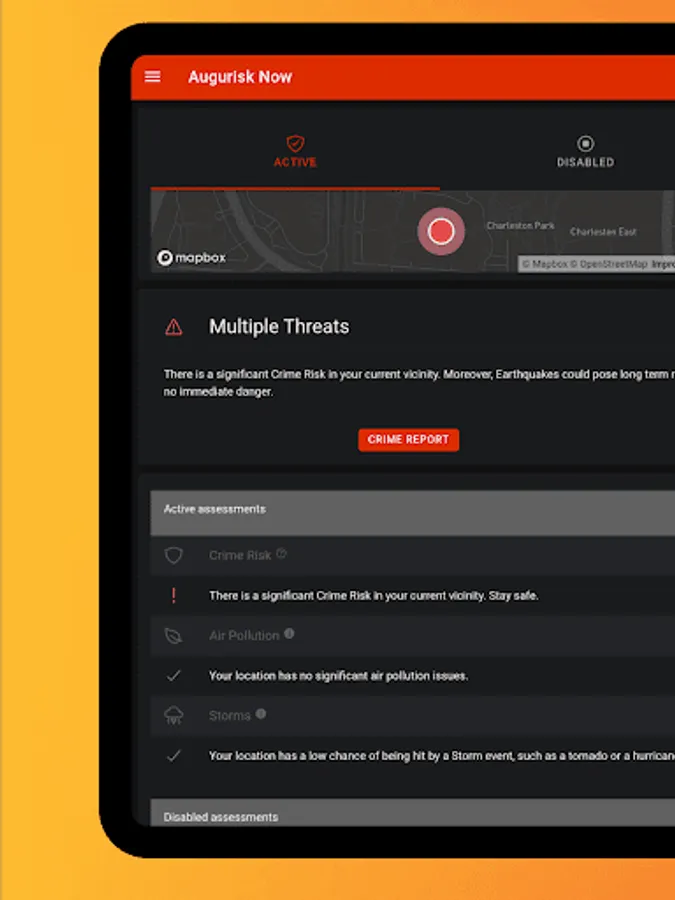Select the Disabled assessments header
Image resolution: width=675 pixels, height=900 pixels.
(x=413, y=813)
